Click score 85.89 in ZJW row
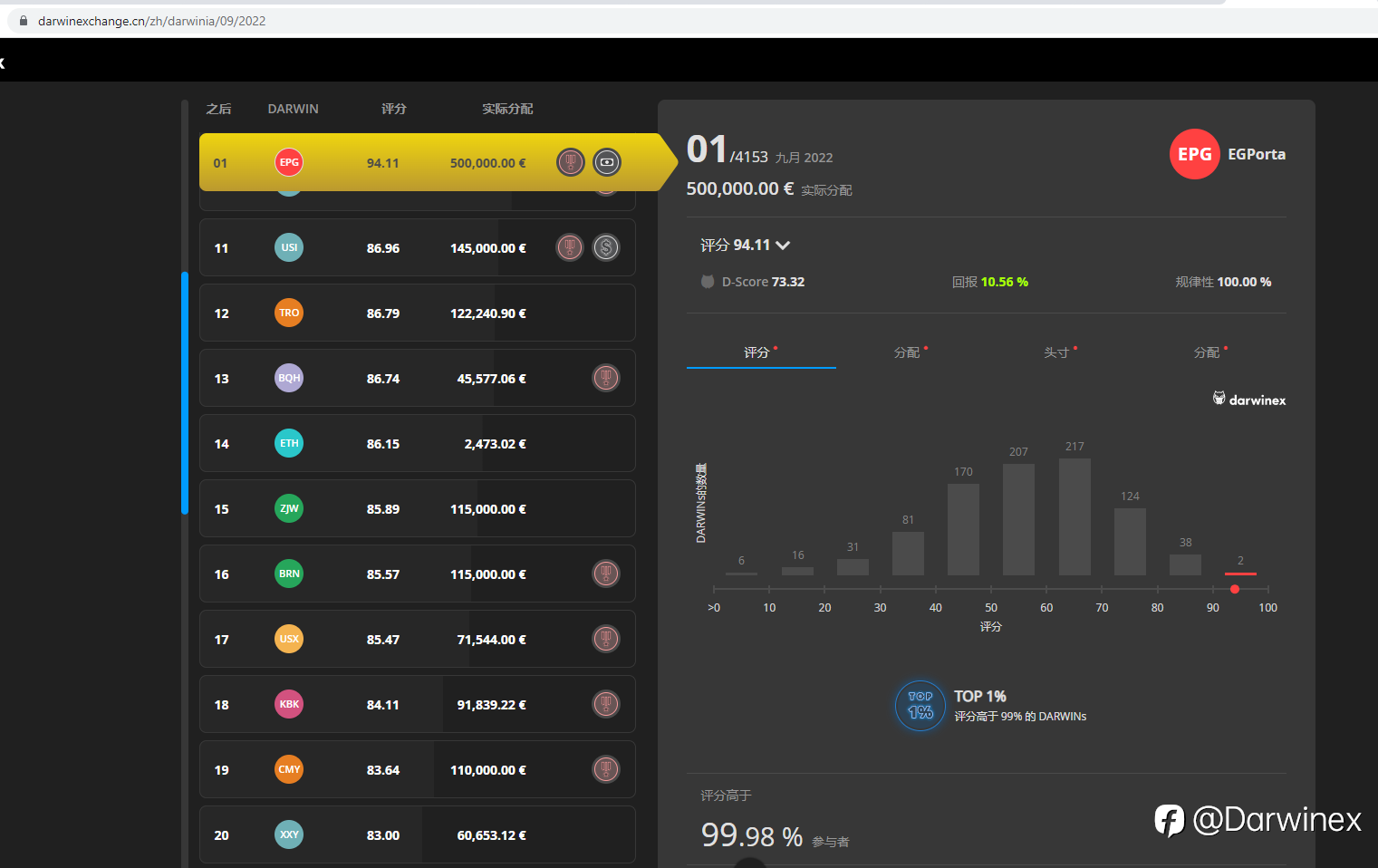This screenshot has height=868, width=1378. tap(383, 509)
